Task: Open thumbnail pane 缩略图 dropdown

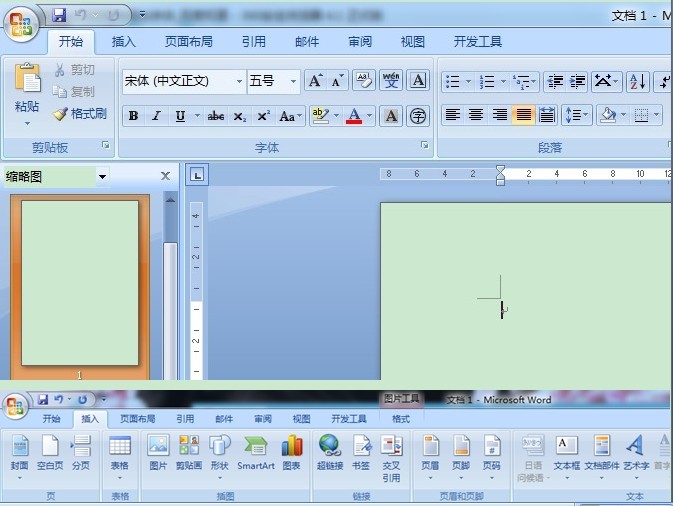Action: 102,177
